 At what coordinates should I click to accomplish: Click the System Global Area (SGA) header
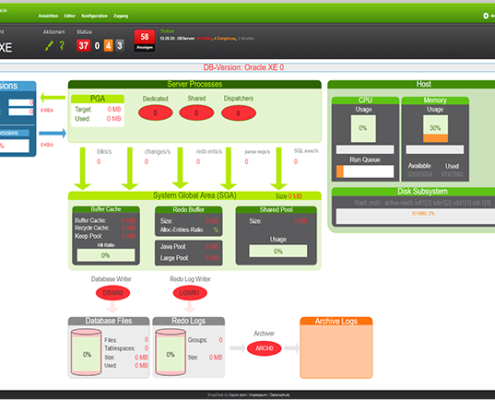click(x=195, y=196)
